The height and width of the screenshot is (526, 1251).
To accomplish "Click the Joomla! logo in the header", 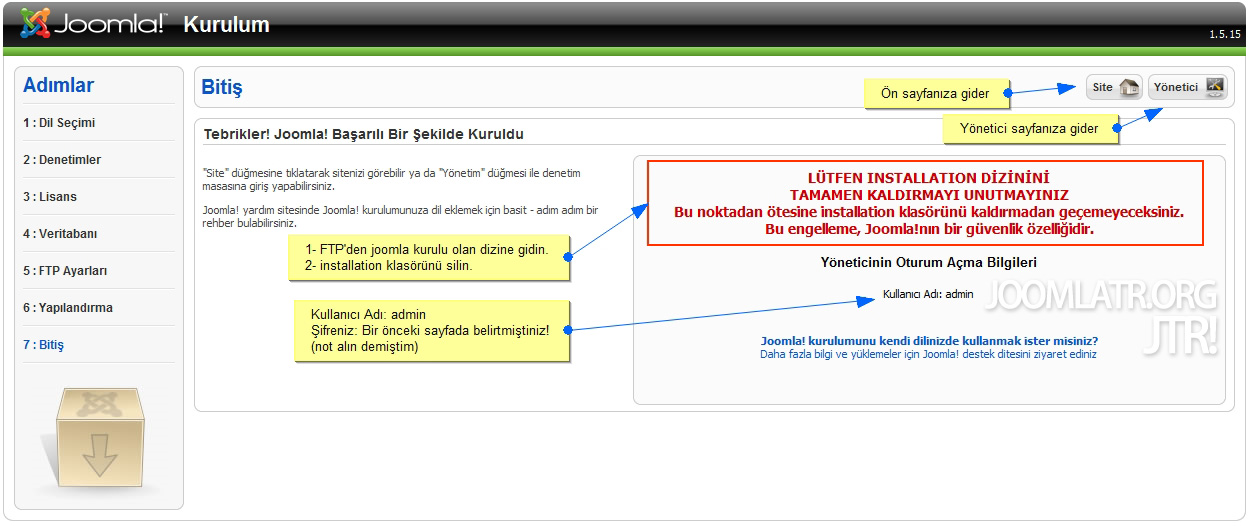I will (x=93, y=24).
